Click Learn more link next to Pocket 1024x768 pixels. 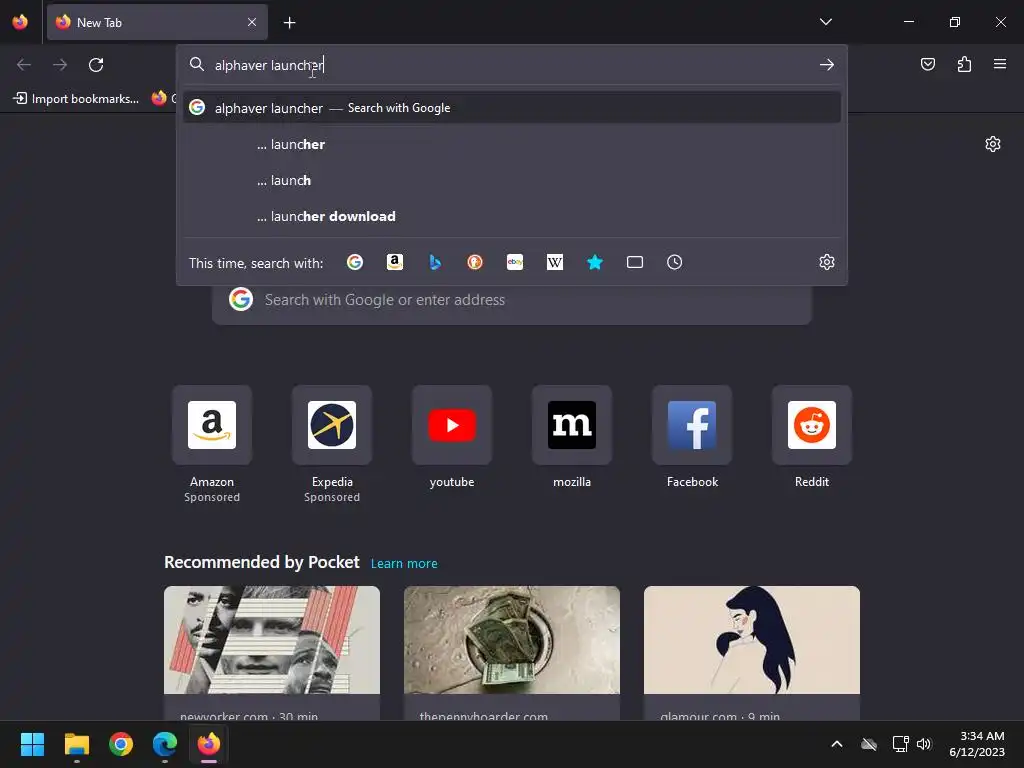point(404,564)
